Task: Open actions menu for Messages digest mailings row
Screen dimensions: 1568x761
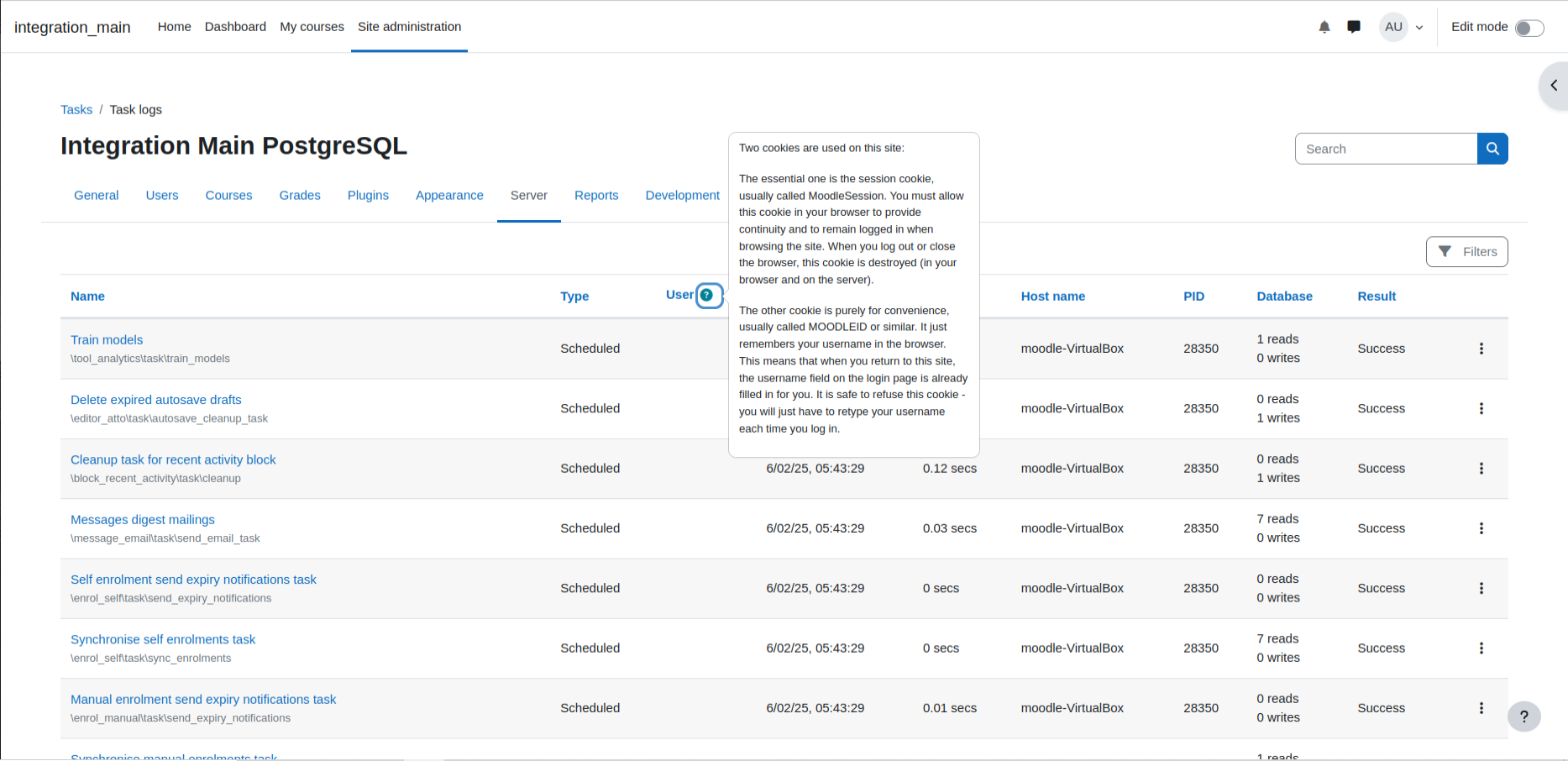Action: coord(1481,528)
